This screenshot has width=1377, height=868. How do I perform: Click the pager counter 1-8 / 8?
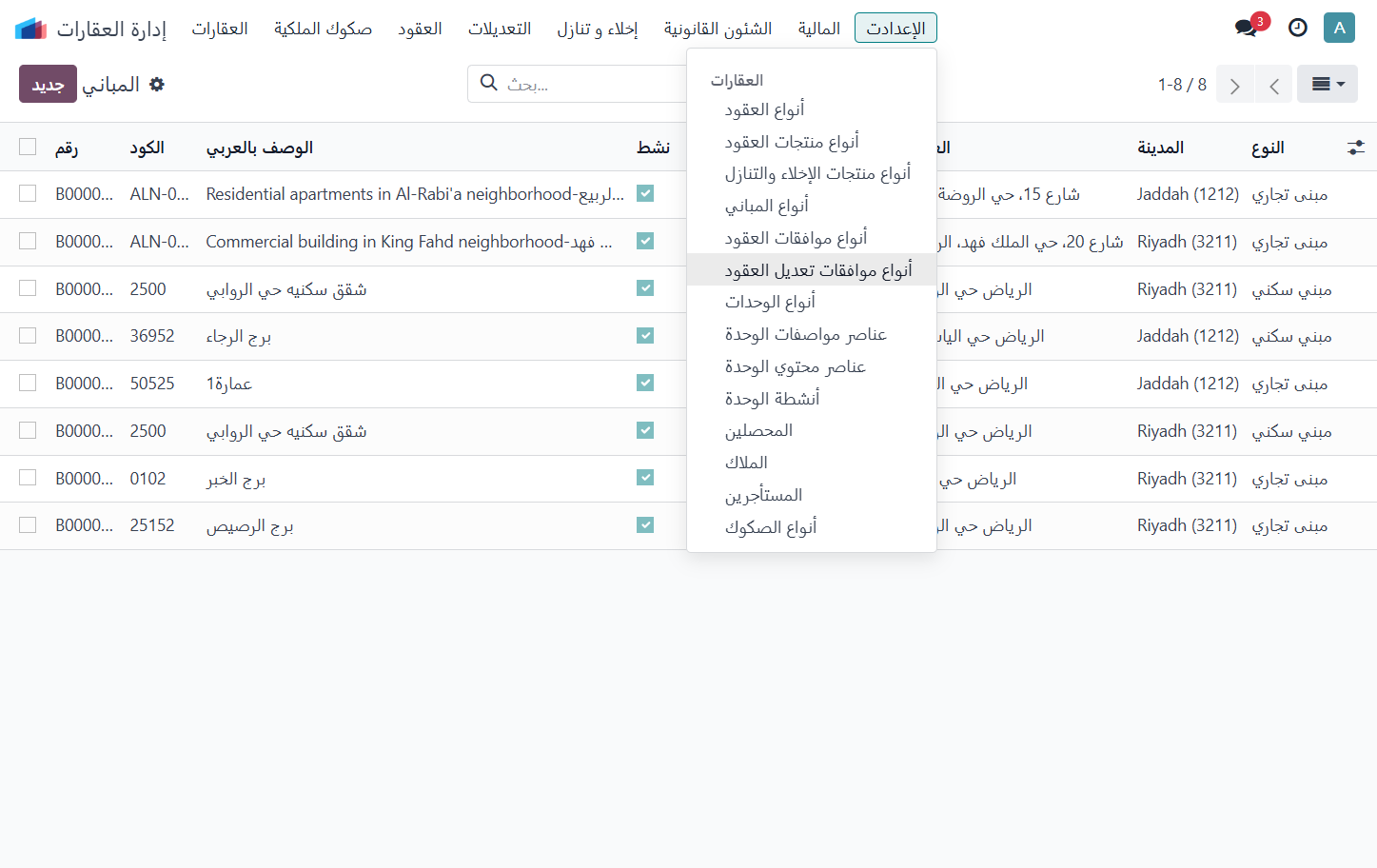[x=1182, y=85]
